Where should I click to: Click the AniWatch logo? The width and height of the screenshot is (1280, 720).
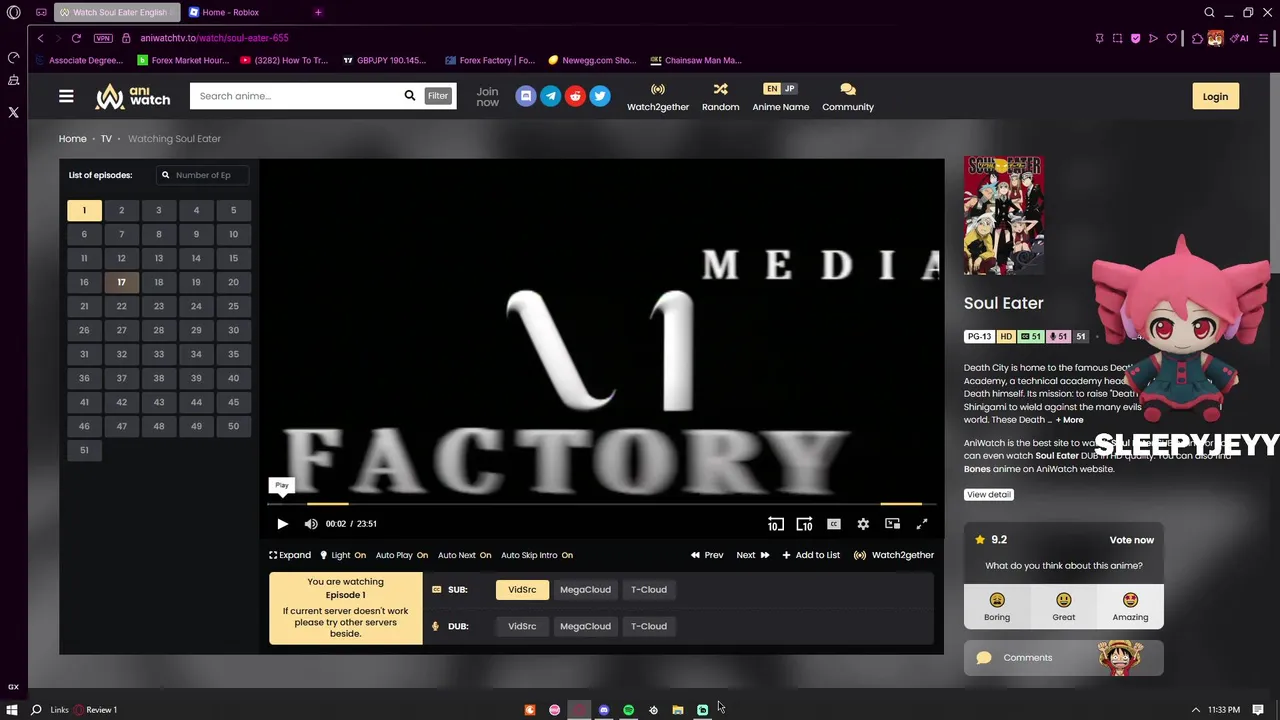pos(133,96)
